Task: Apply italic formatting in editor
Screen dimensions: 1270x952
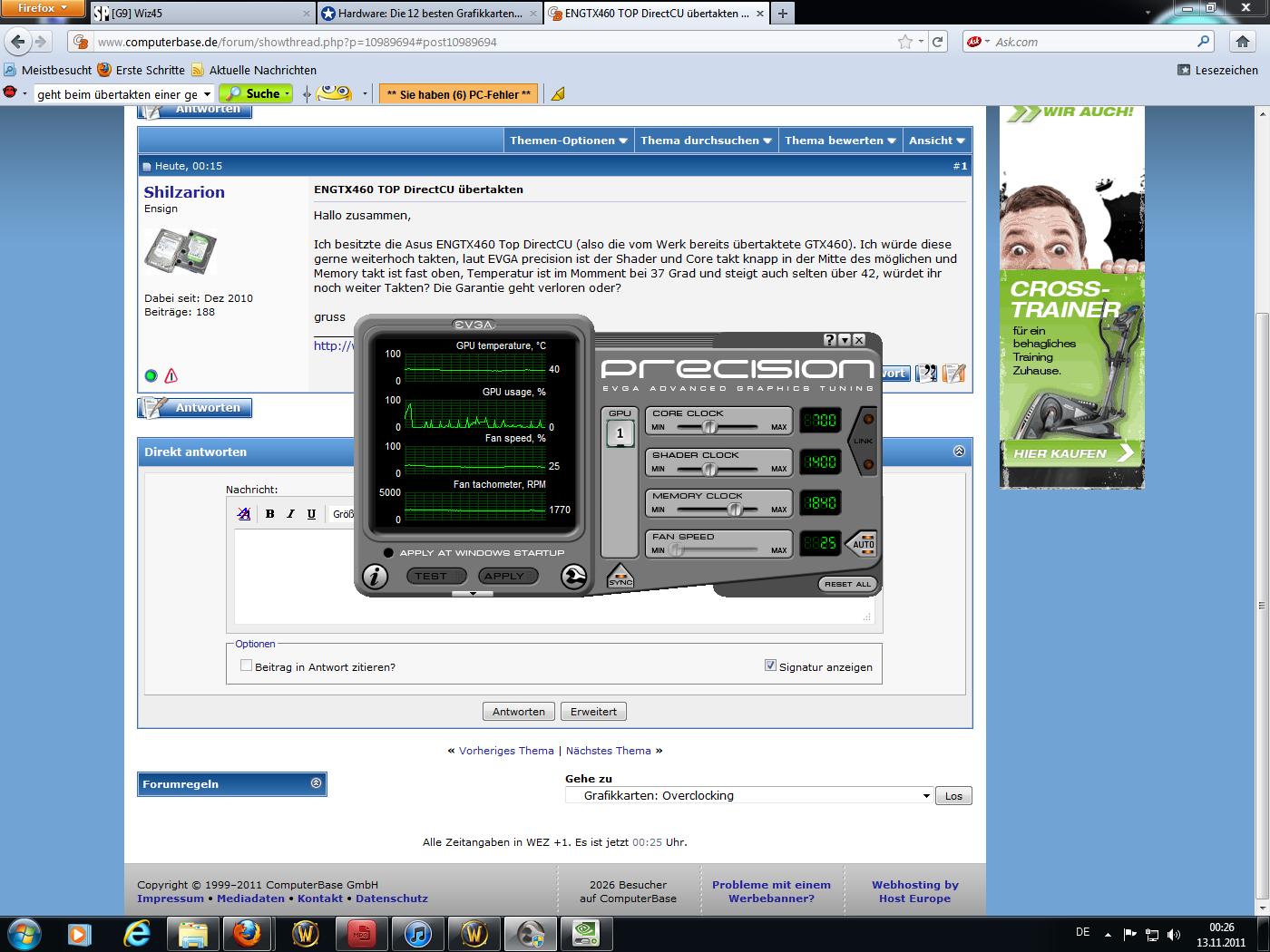Action: [x=290, y=514]
